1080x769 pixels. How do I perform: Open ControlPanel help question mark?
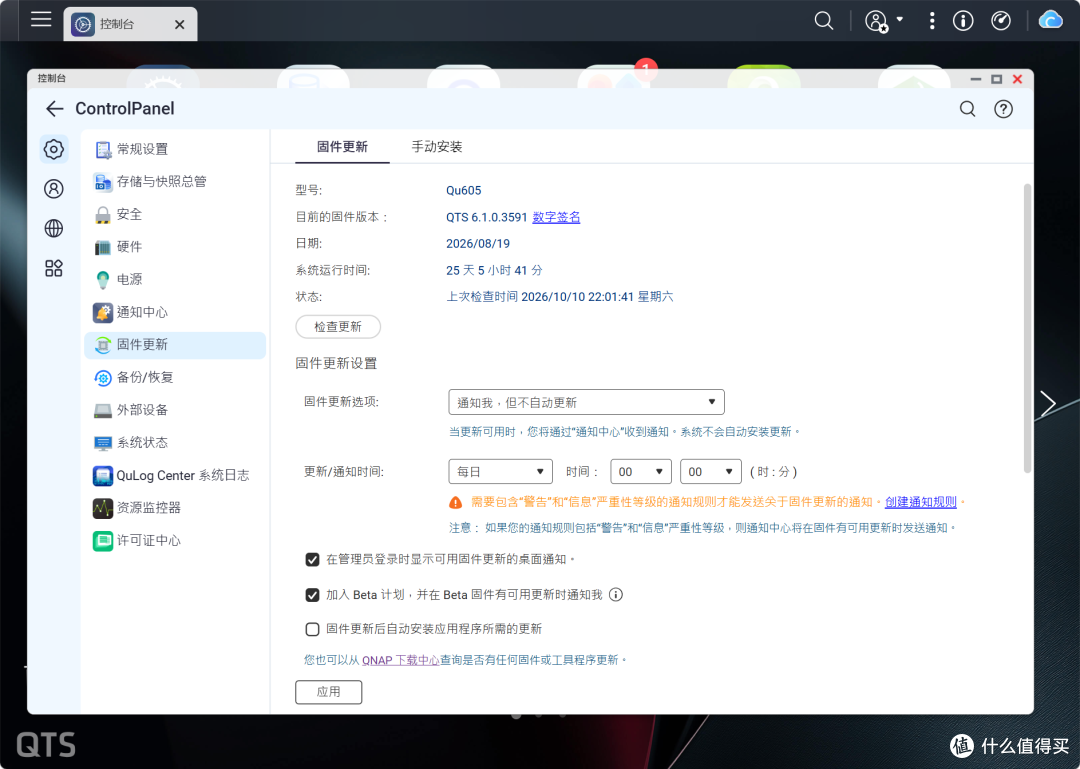(1004, 109)
